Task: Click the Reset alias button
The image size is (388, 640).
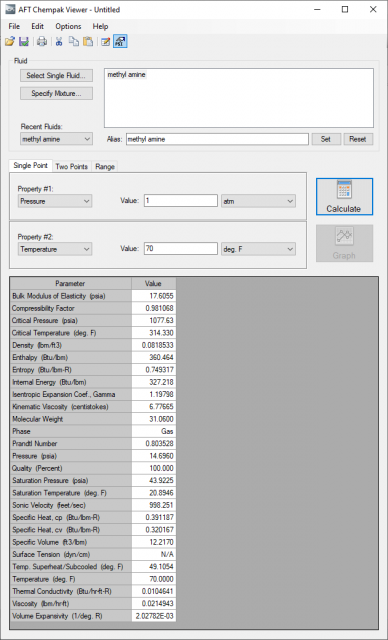Action: [357, 139]
